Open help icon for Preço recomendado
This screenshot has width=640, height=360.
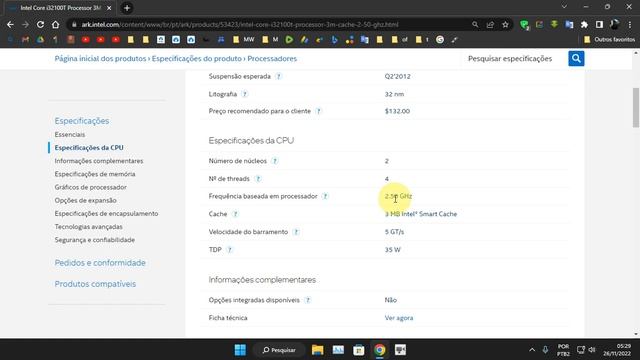pos(318,111)
